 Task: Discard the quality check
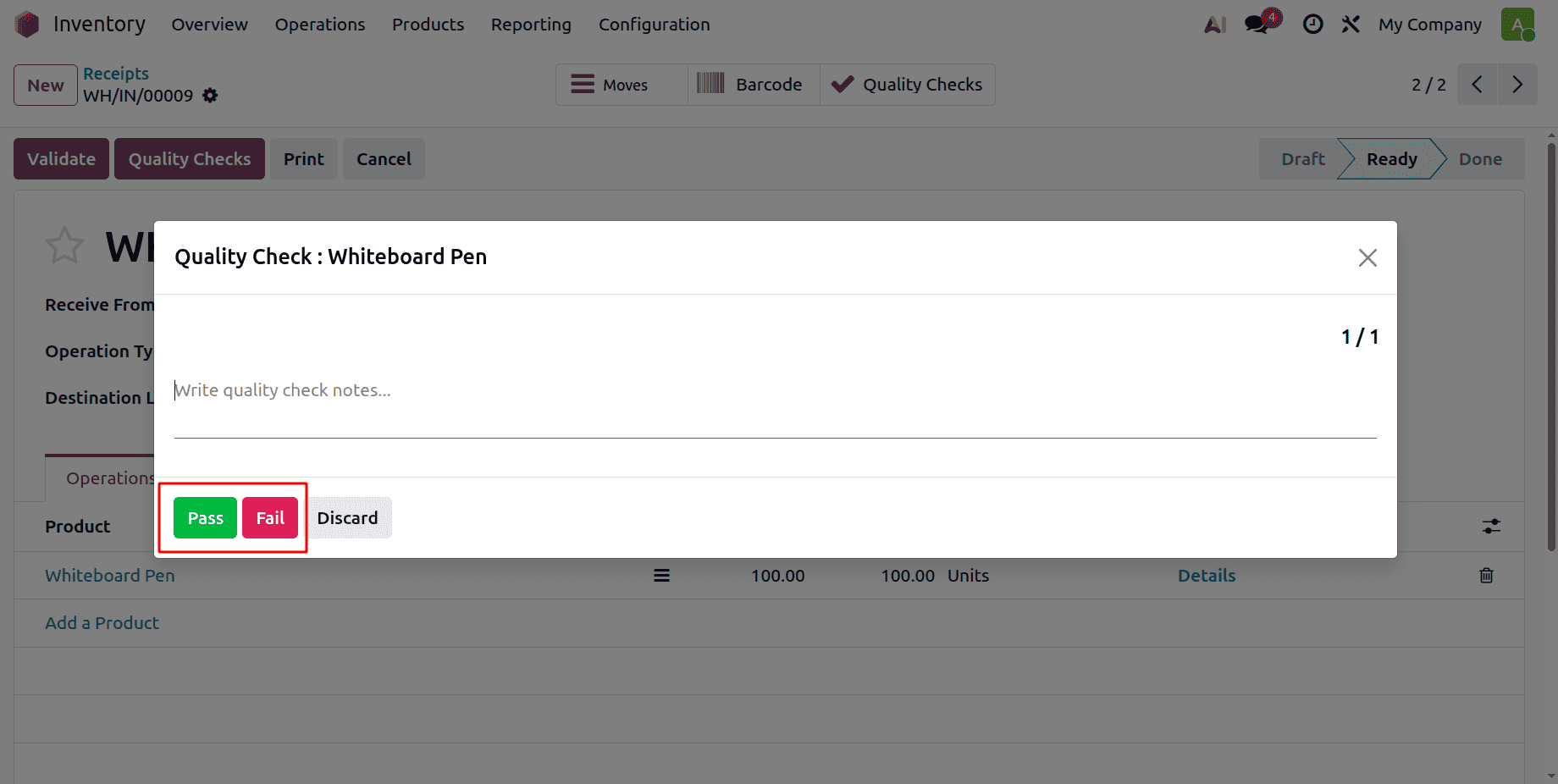click(347, 517)
